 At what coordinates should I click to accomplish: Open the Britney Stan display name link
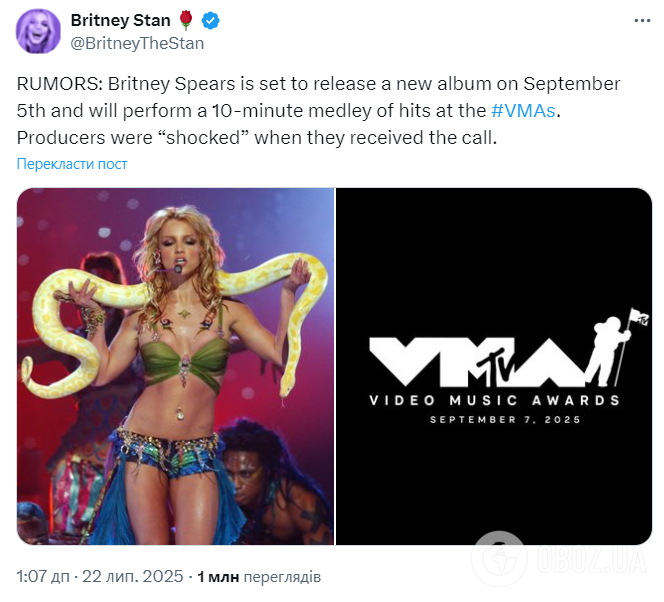coord(120,22)
